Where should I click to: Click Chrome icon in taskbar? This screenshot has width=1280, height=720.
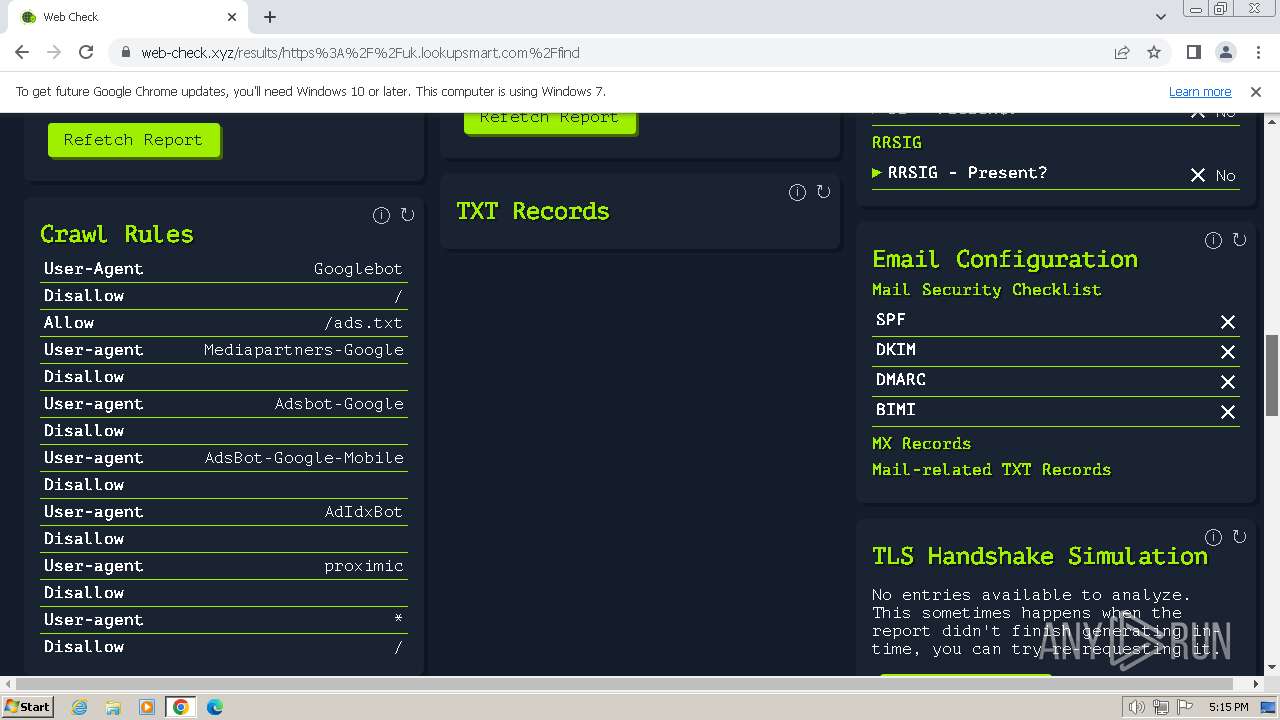coord(181,707)
